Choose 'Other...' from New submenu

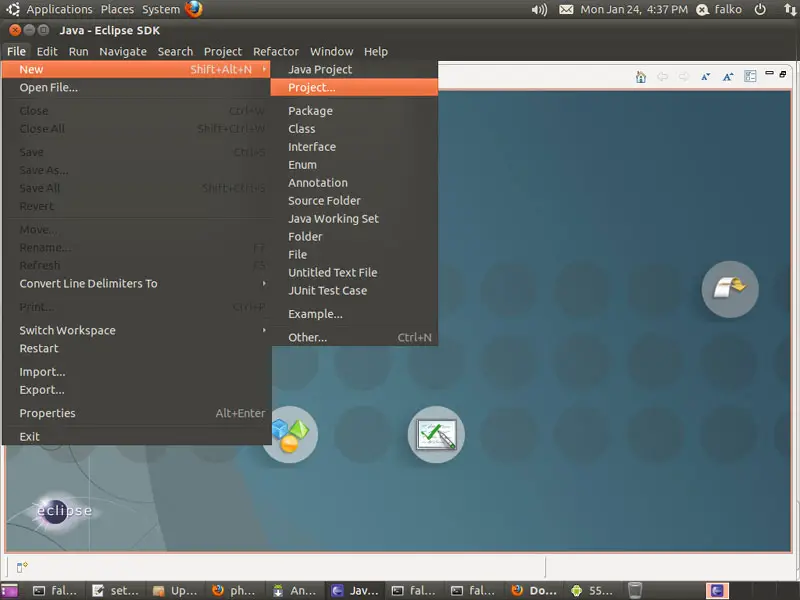click(x=355, y=337)
